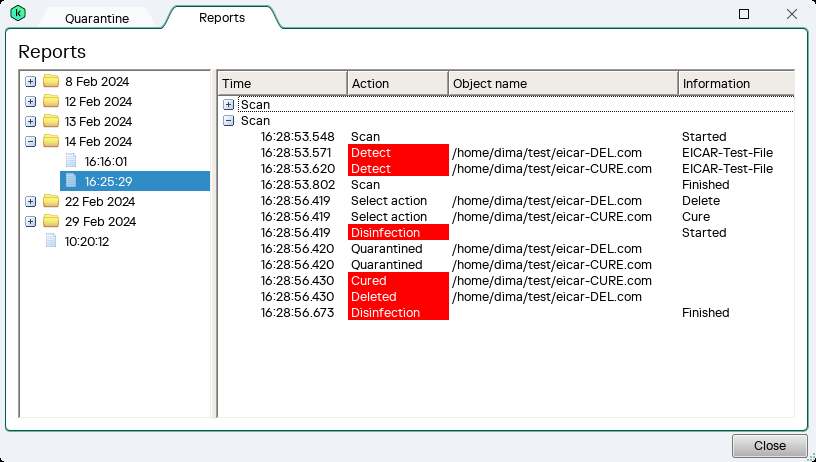Switch to the Quarantine tab
Screen dimensions: 816x462
pos(96,18)
